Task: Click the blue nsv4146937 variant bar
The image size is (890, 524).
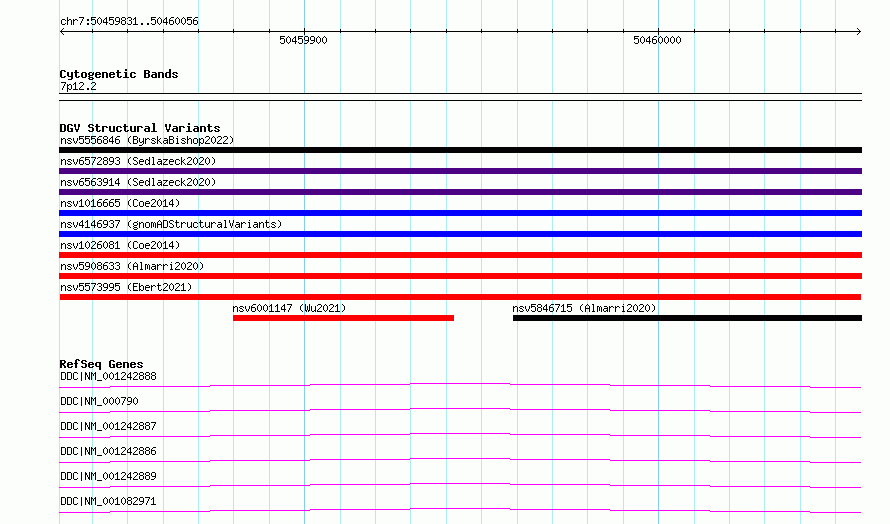Action: pyautogui.click(x=460, y=234)
